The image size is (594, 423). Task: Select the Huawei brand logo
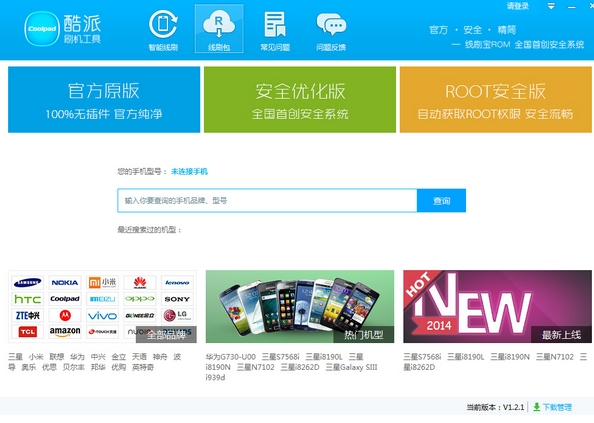tap(140, 283)
